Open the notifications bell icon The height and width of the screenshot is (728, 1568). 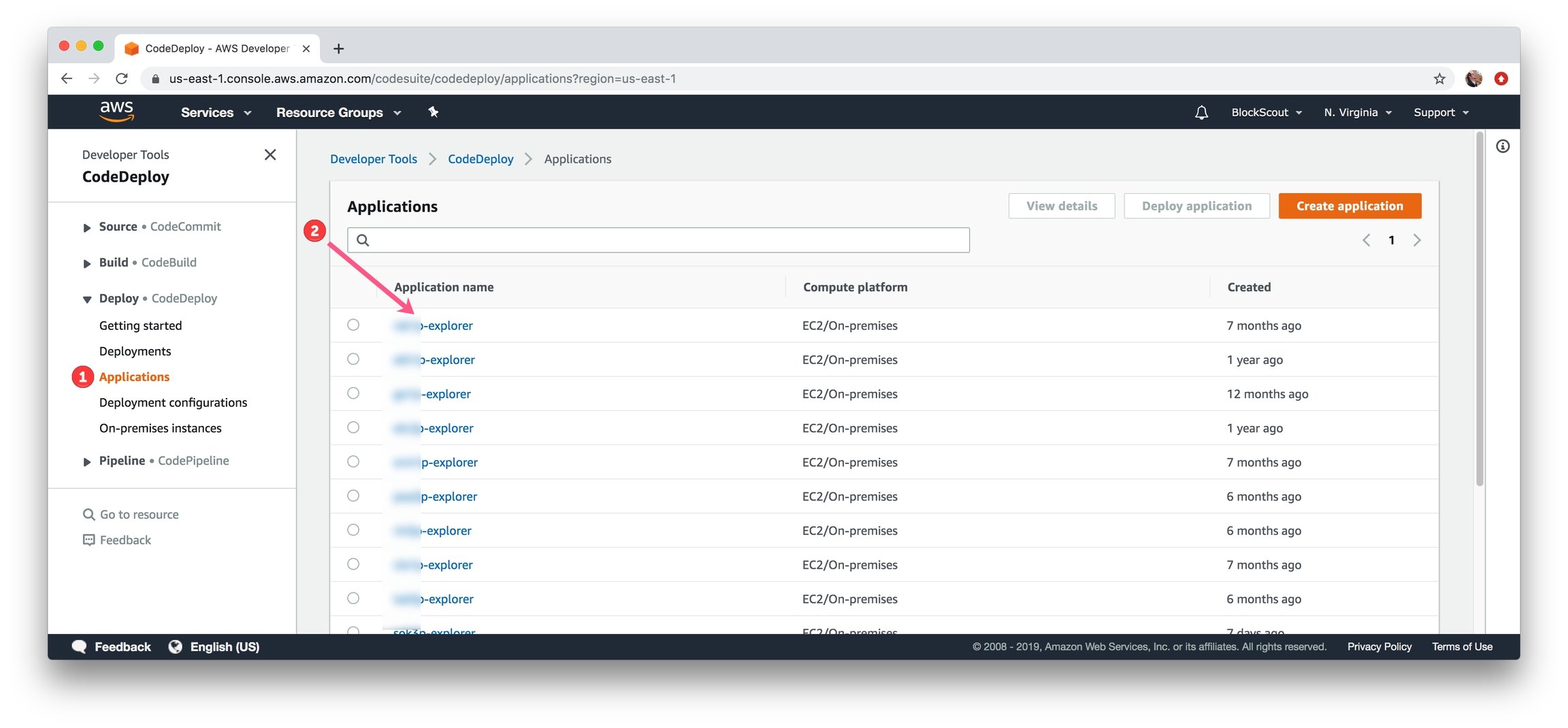pyautogui.click(x=1201, y=112)
